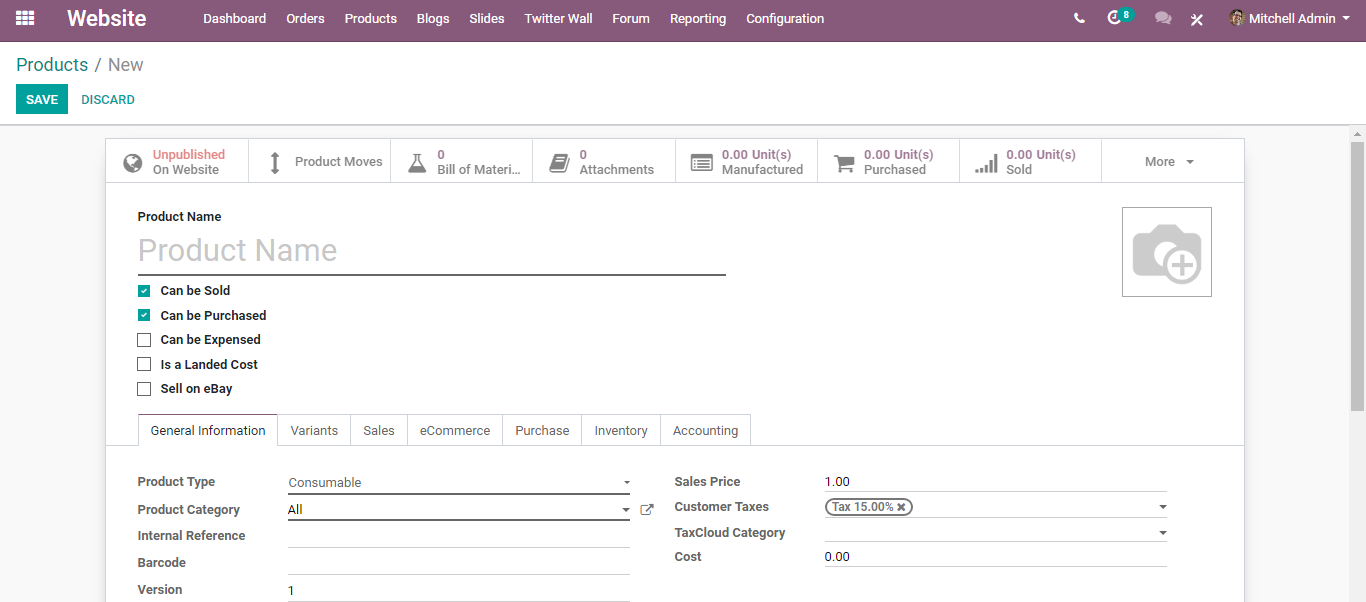Uncheck the Can be Sold checkbox
Image resolution: width=1366 pixels, height=602 pixels.
click(x=144, y=291)
